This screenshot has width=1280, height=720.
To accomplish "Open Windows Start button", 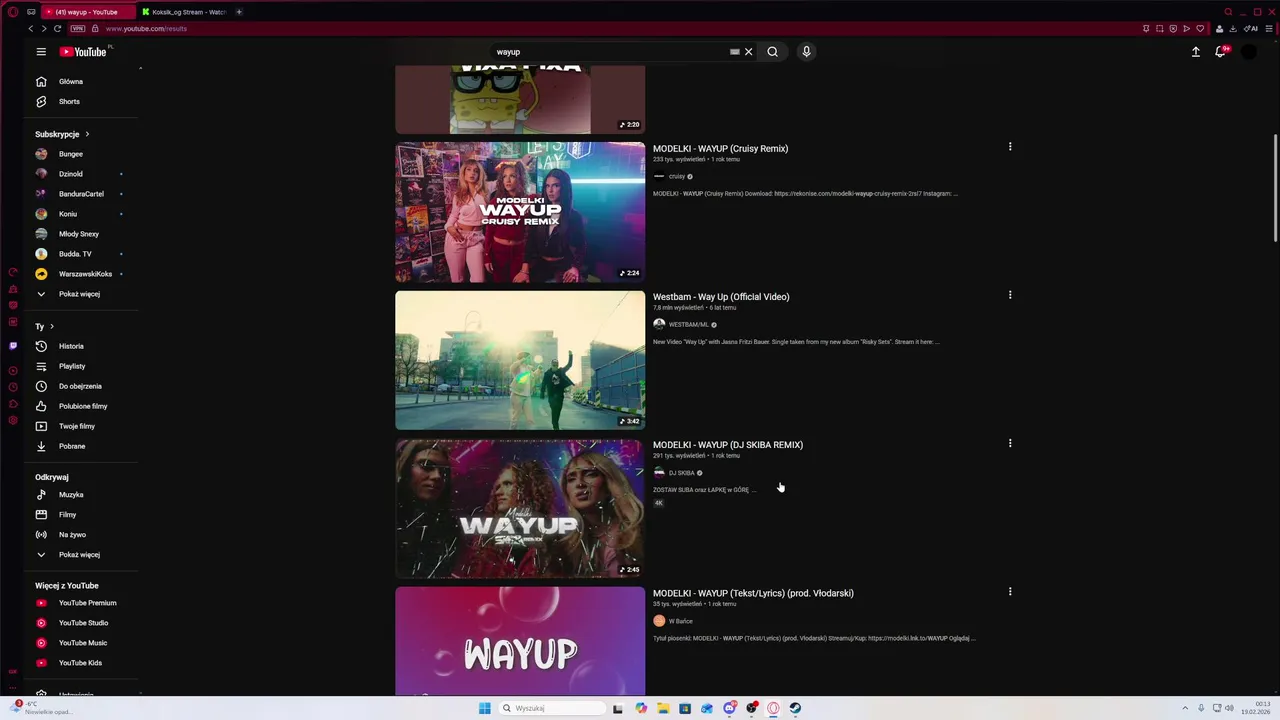I will pyautogui.click(x=484, y=708).
